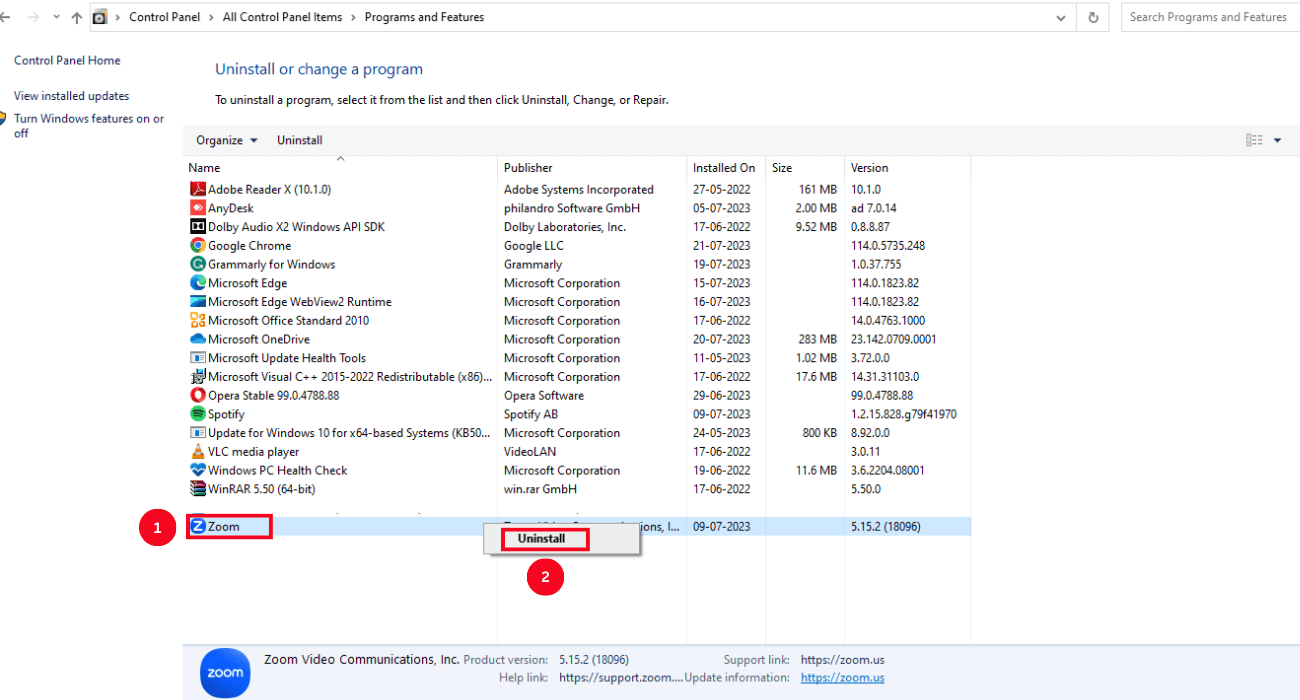Sort by the Installed On column header
1300x700 pixels.
pos(726,167)
